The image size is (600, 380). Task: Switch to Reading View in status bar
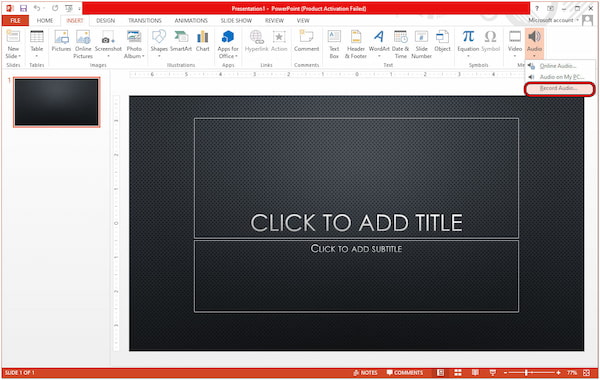pos(475,373)
